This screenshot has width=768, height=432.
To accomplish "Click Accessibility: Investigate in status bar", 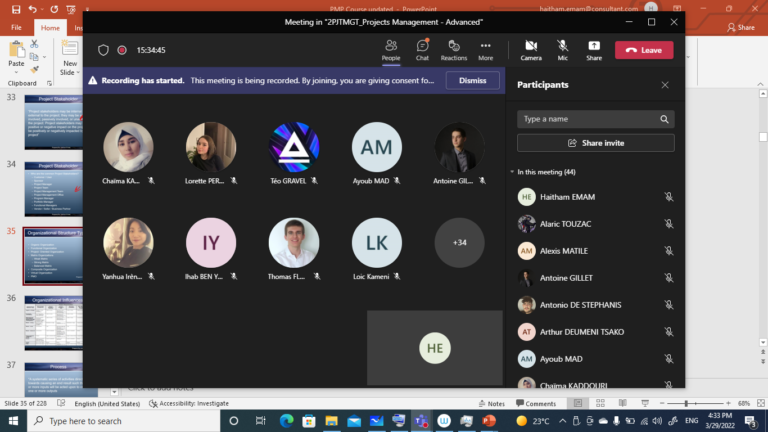I will [189, 404].
